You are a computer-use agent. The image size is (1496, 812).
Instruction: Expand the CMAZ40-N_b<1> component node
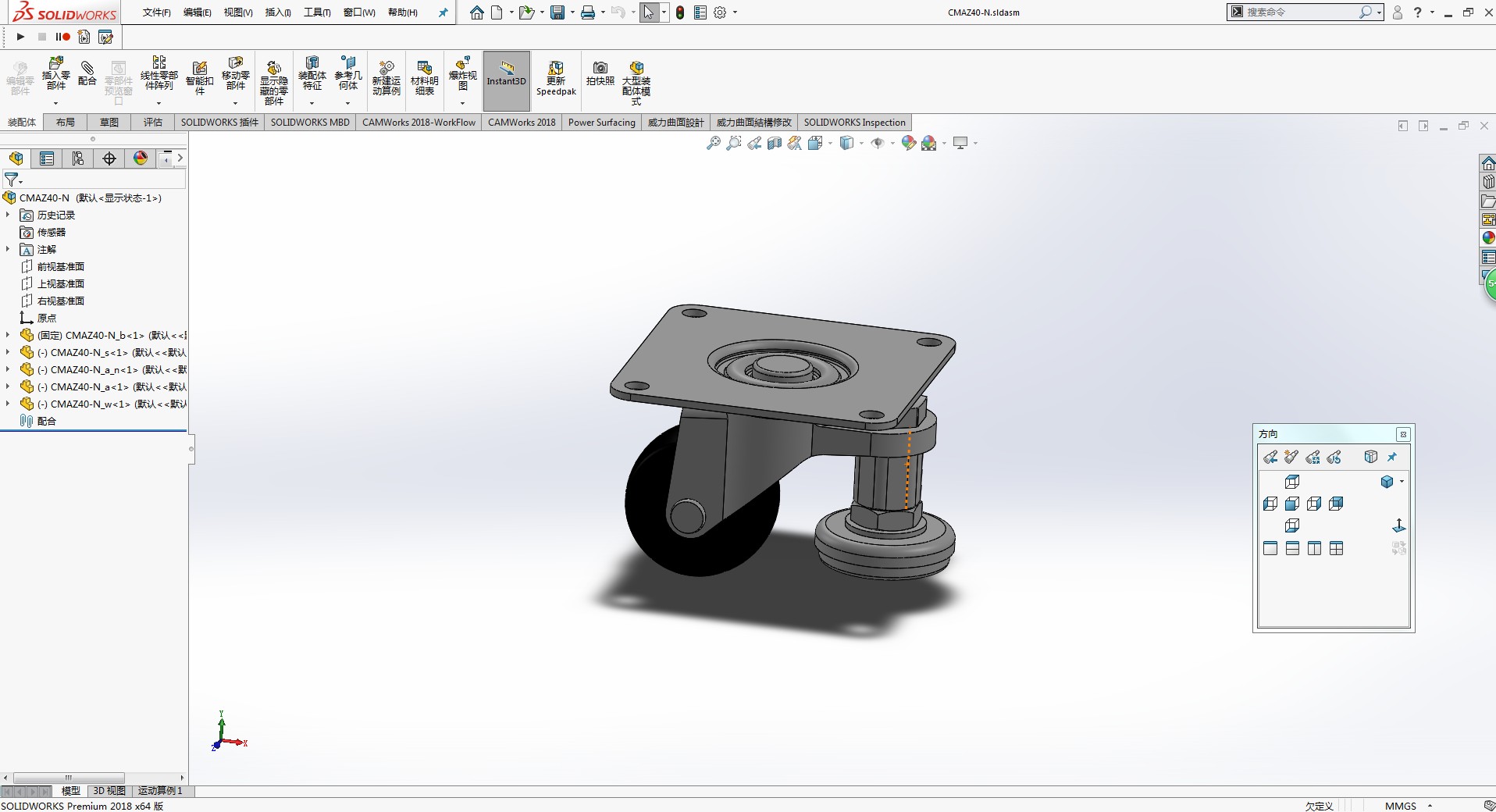pyautogui.click(x=8, y=335)
